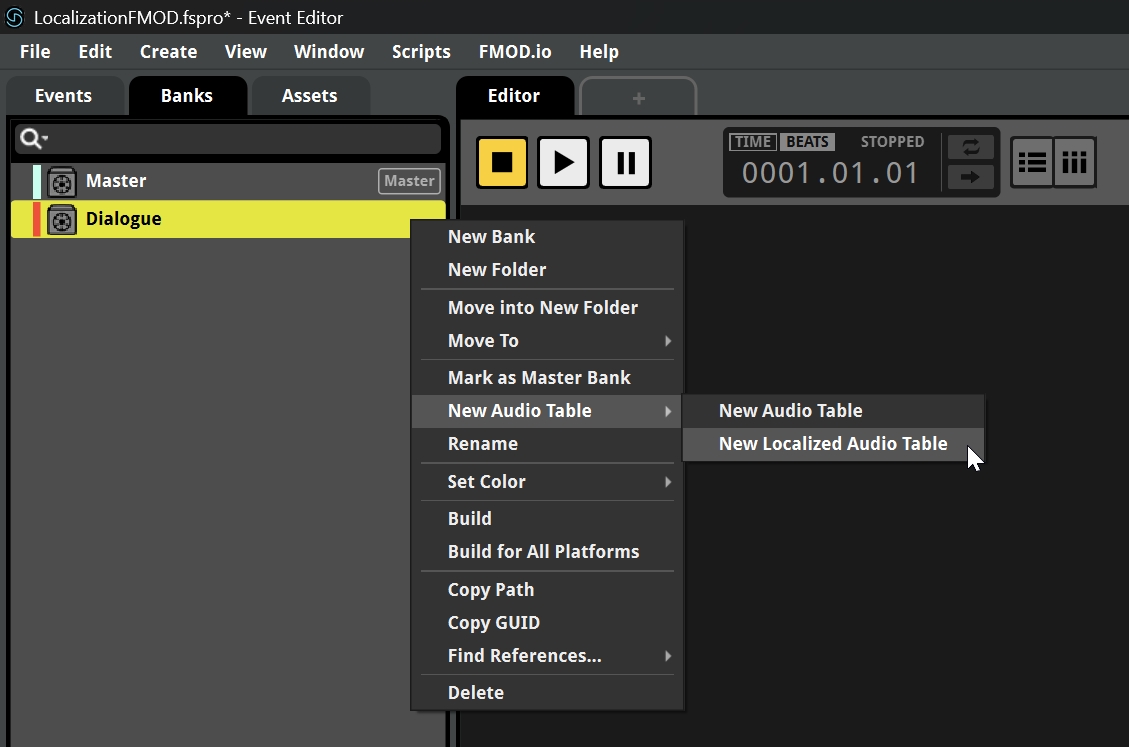Click the Dialogue bank icon

click(62, 220)
